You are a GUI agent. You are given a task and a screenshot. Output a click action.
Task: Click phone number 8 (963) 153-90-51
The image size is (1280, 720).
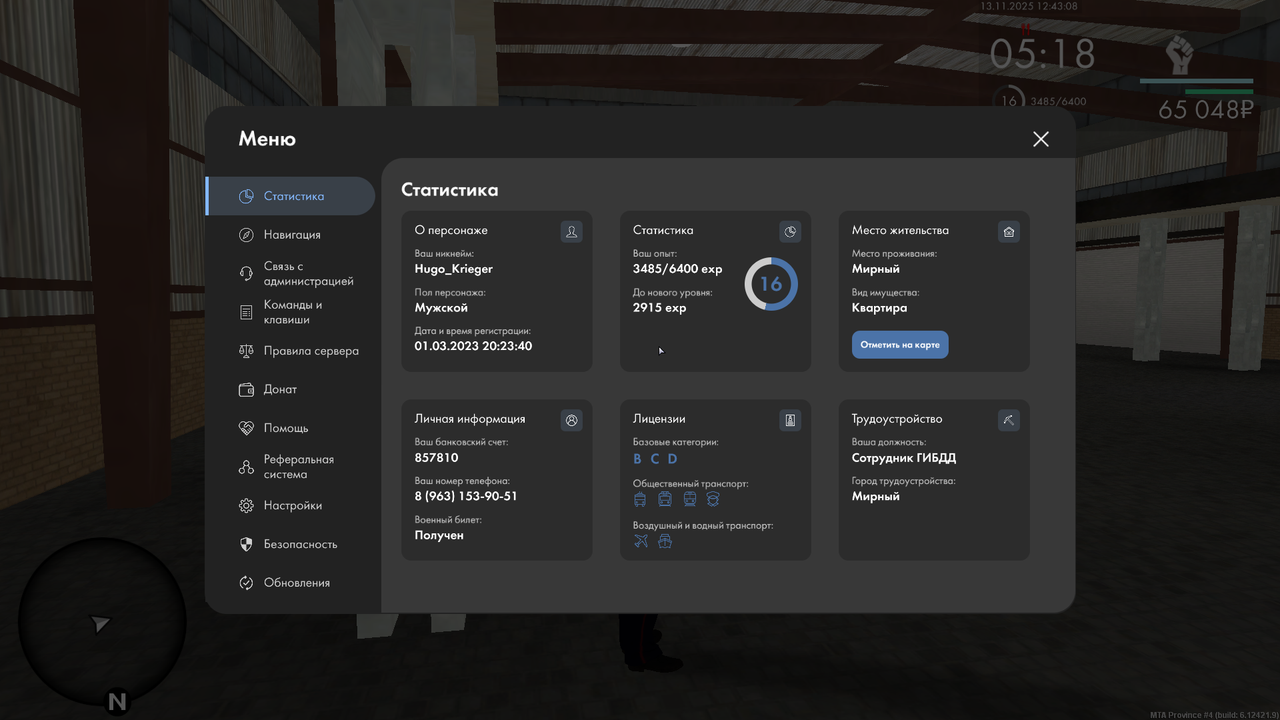pyautogui.click(x=466, y=497)
